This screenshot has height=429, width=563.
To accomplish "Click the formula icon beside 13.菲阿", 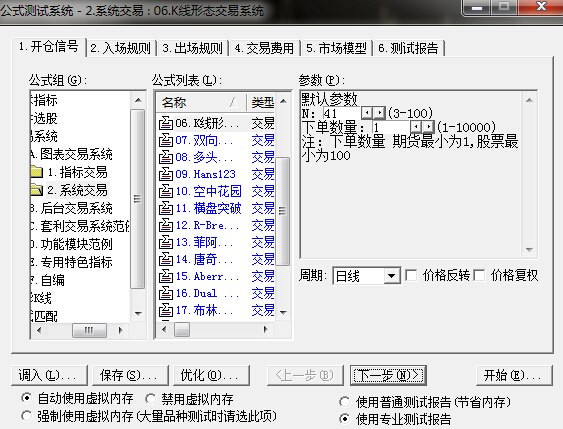I will click(166, 242).
